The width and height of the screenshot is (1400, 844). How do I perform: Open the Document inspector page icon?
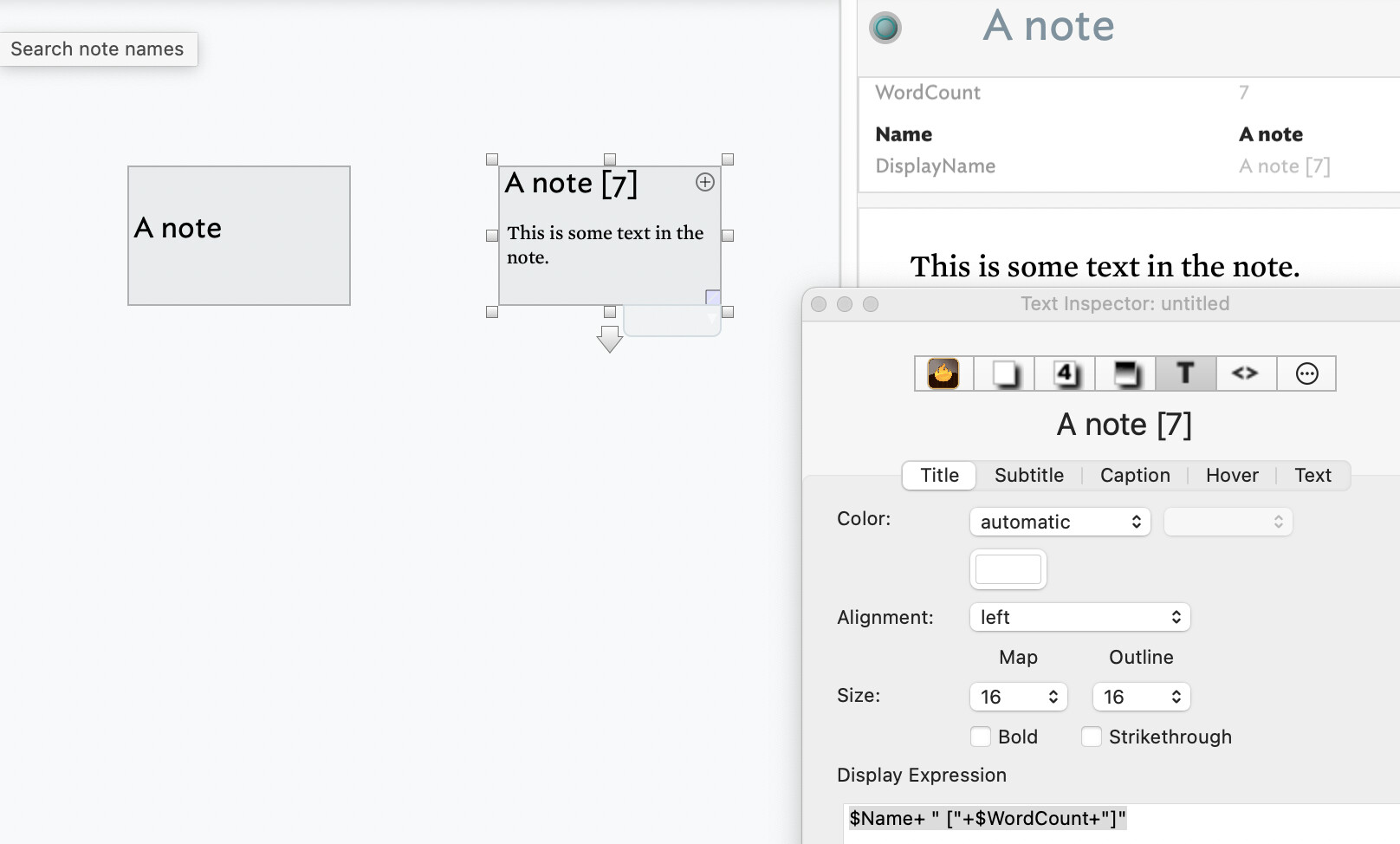[x=1004, y=373]
